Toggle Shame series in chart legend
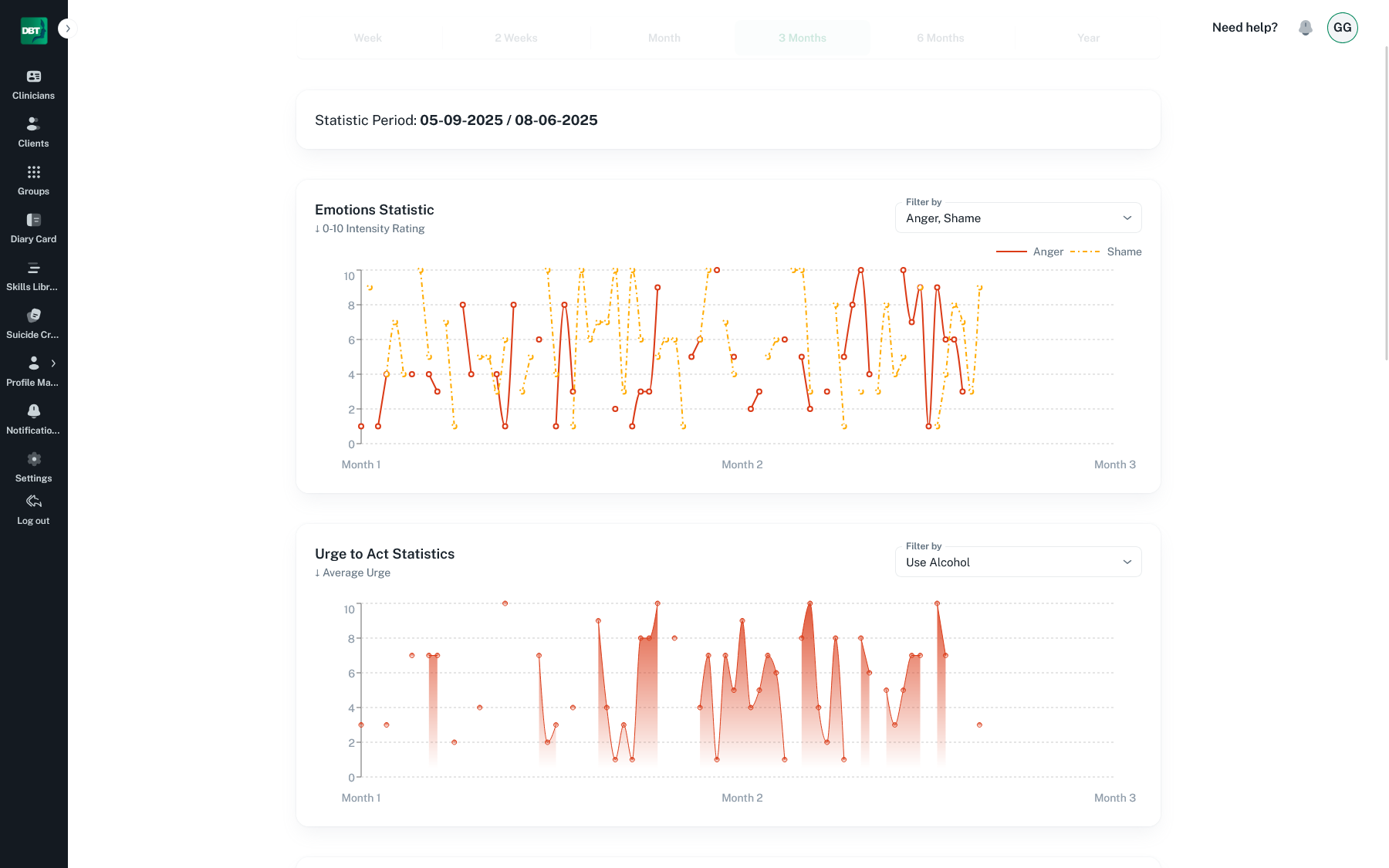Screen dimensions: 1389x868 click(1105, 252)
